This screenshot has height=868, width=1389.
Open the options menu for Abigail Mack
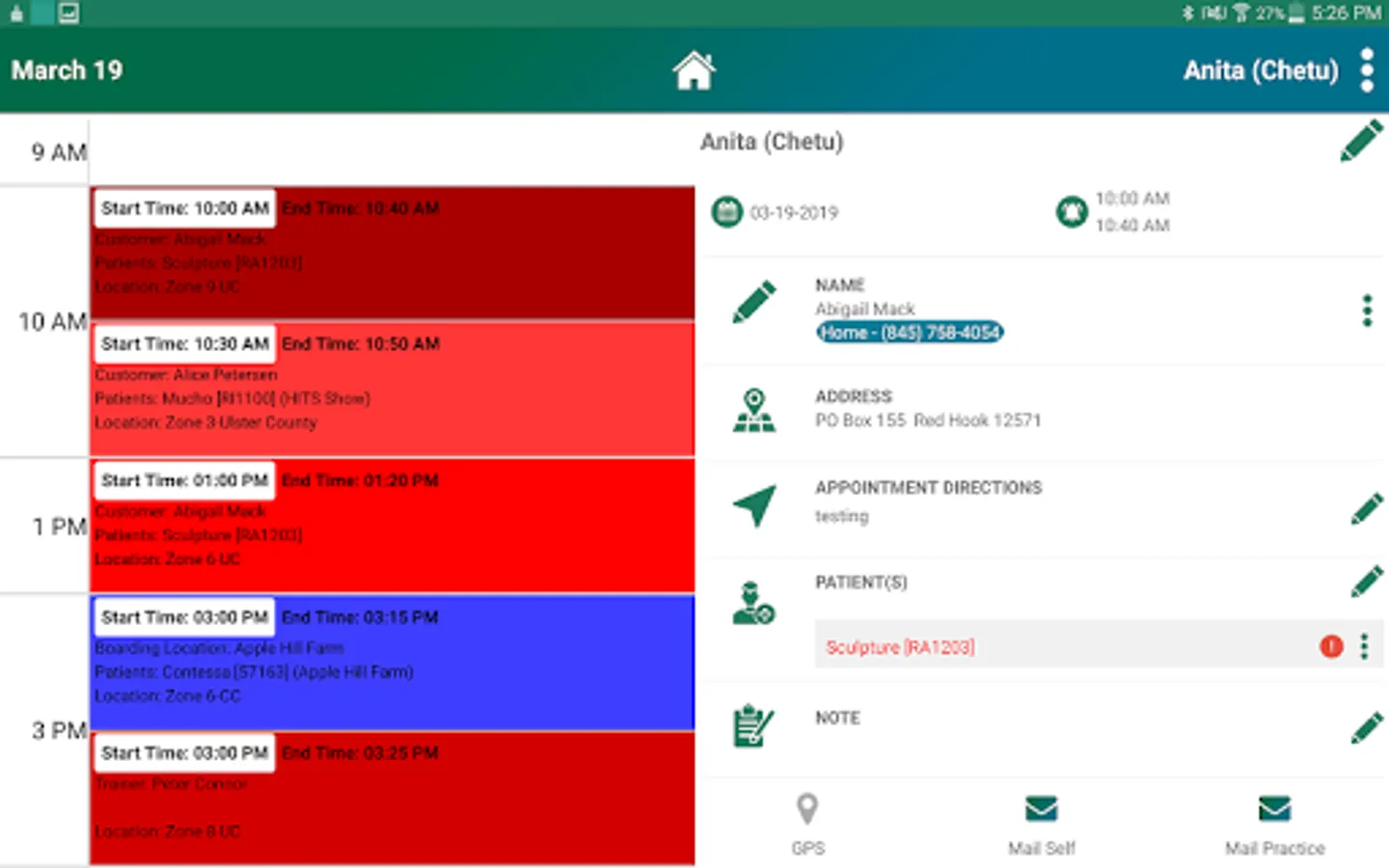(1366, 311)
